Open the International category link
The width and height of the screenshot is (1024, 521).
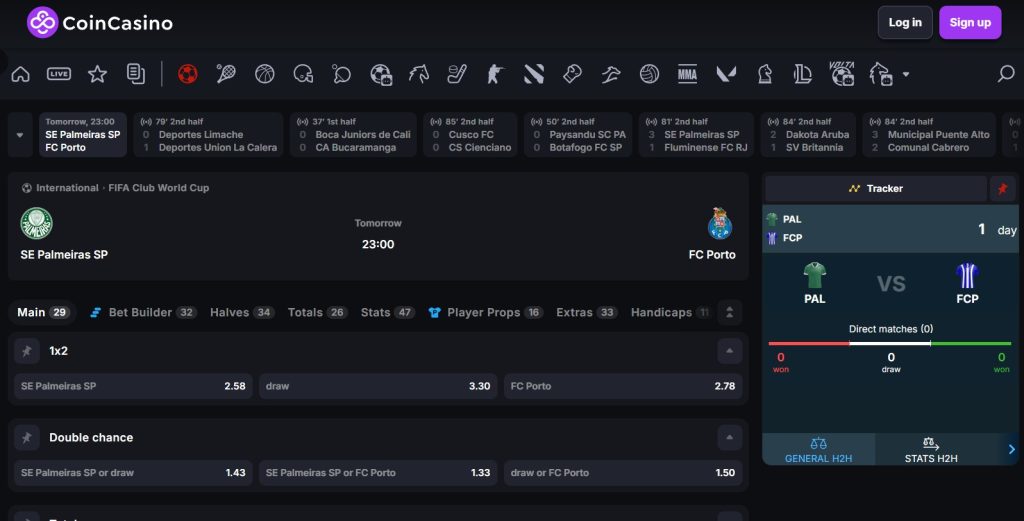point(67,188)
